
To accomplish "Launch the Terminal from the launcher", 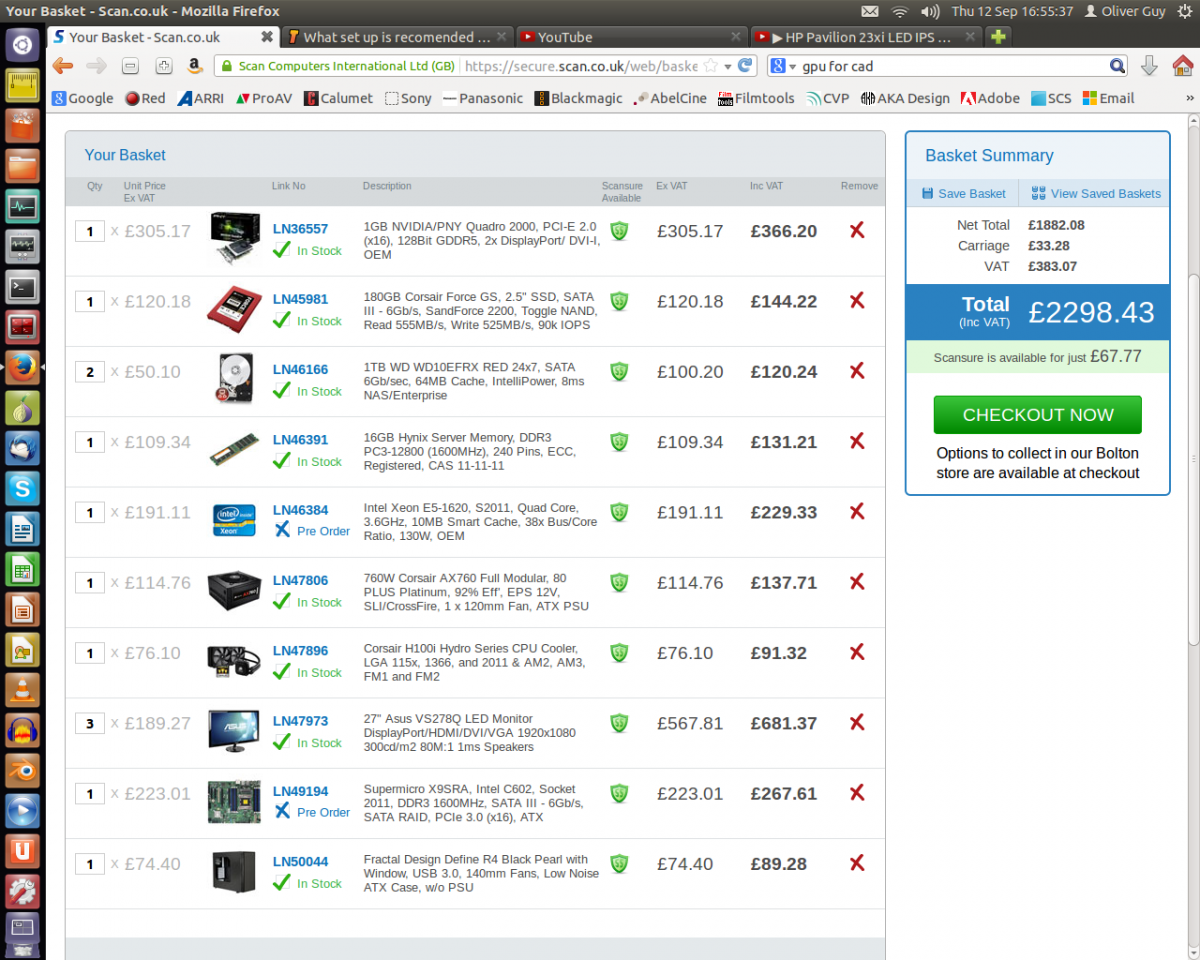I will (x=23, y=287).
